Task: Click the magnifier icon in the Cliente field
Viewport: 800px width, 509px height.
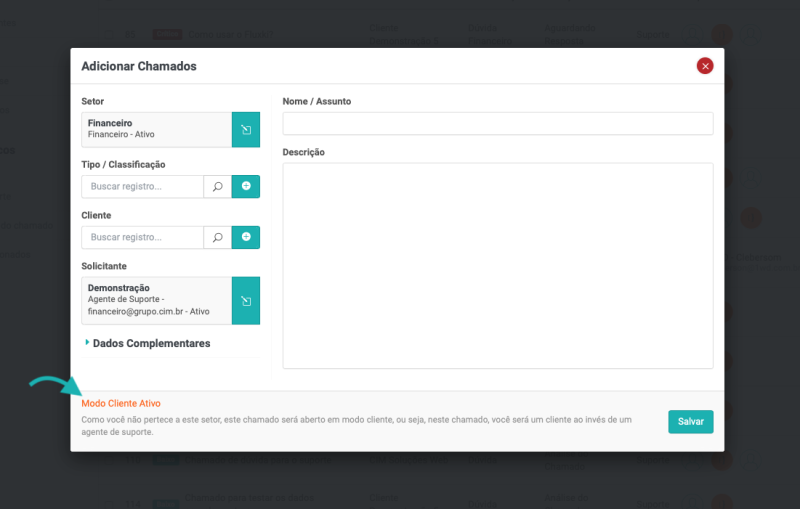Action: [x=217, y=237]
